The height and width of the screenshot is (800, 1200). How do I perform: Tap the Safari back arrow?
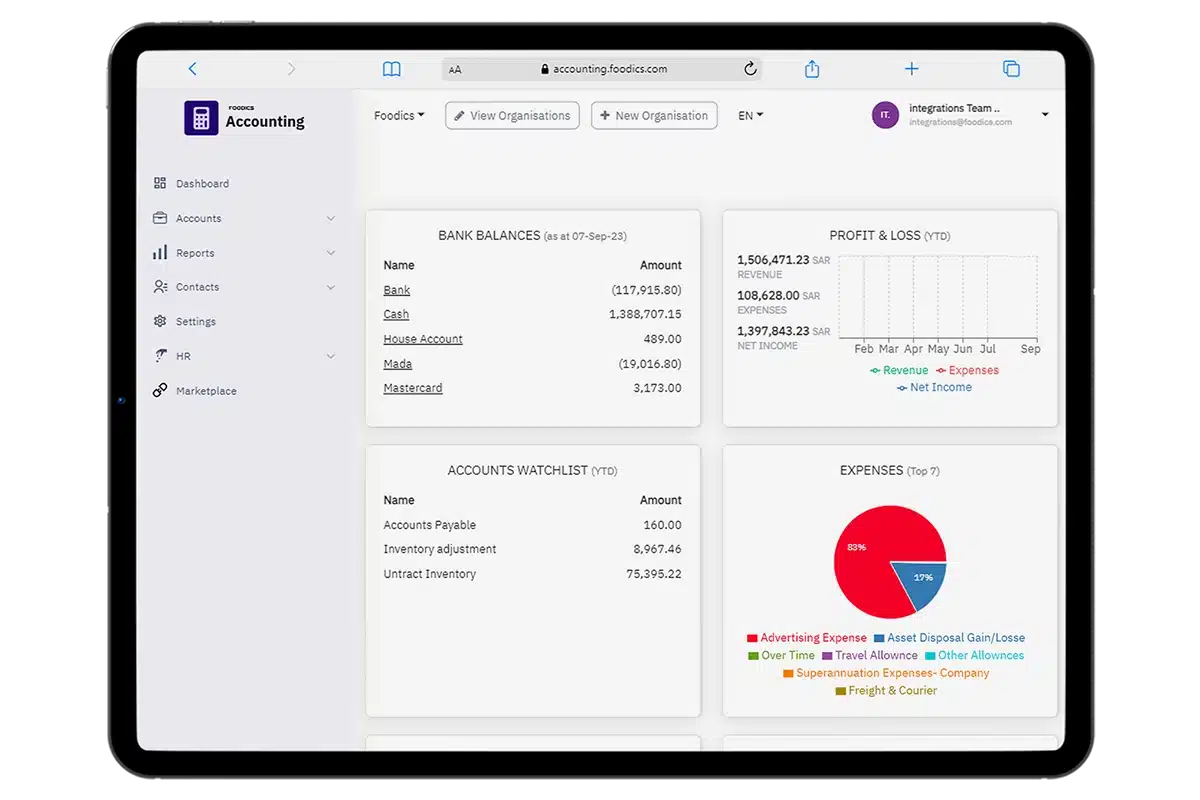193,69
